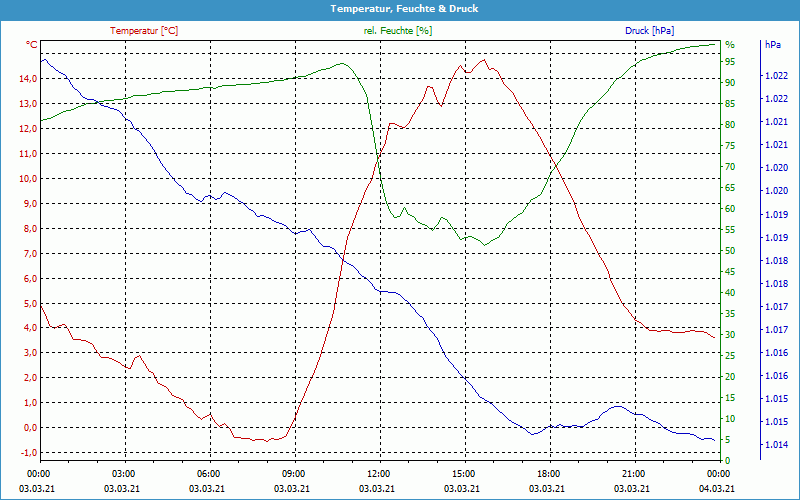Click the 04.03.21 date label
The height and width of the screenshot is (500, 800).
coord(718,488)
